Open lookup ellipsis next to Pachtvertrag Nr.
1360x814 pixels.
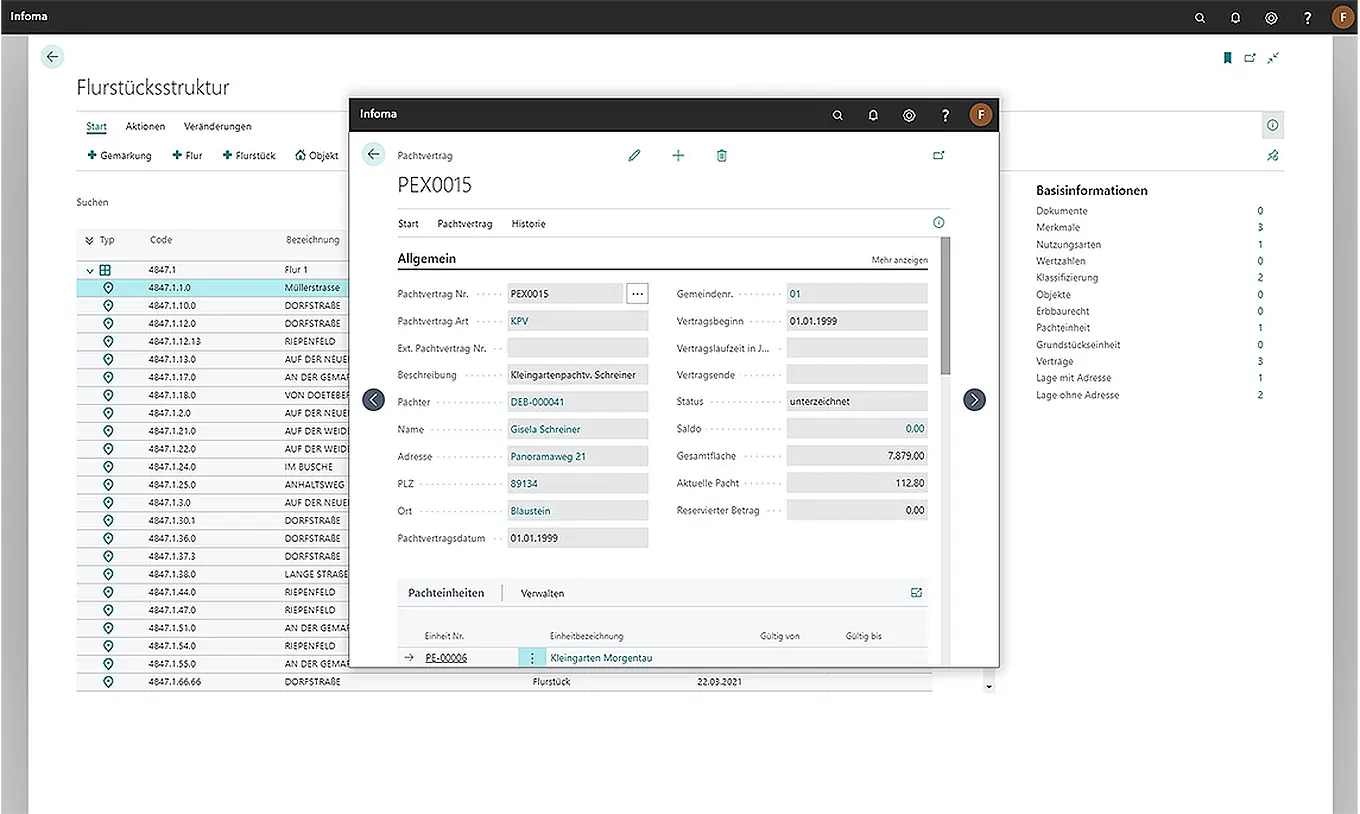[637, 294]
